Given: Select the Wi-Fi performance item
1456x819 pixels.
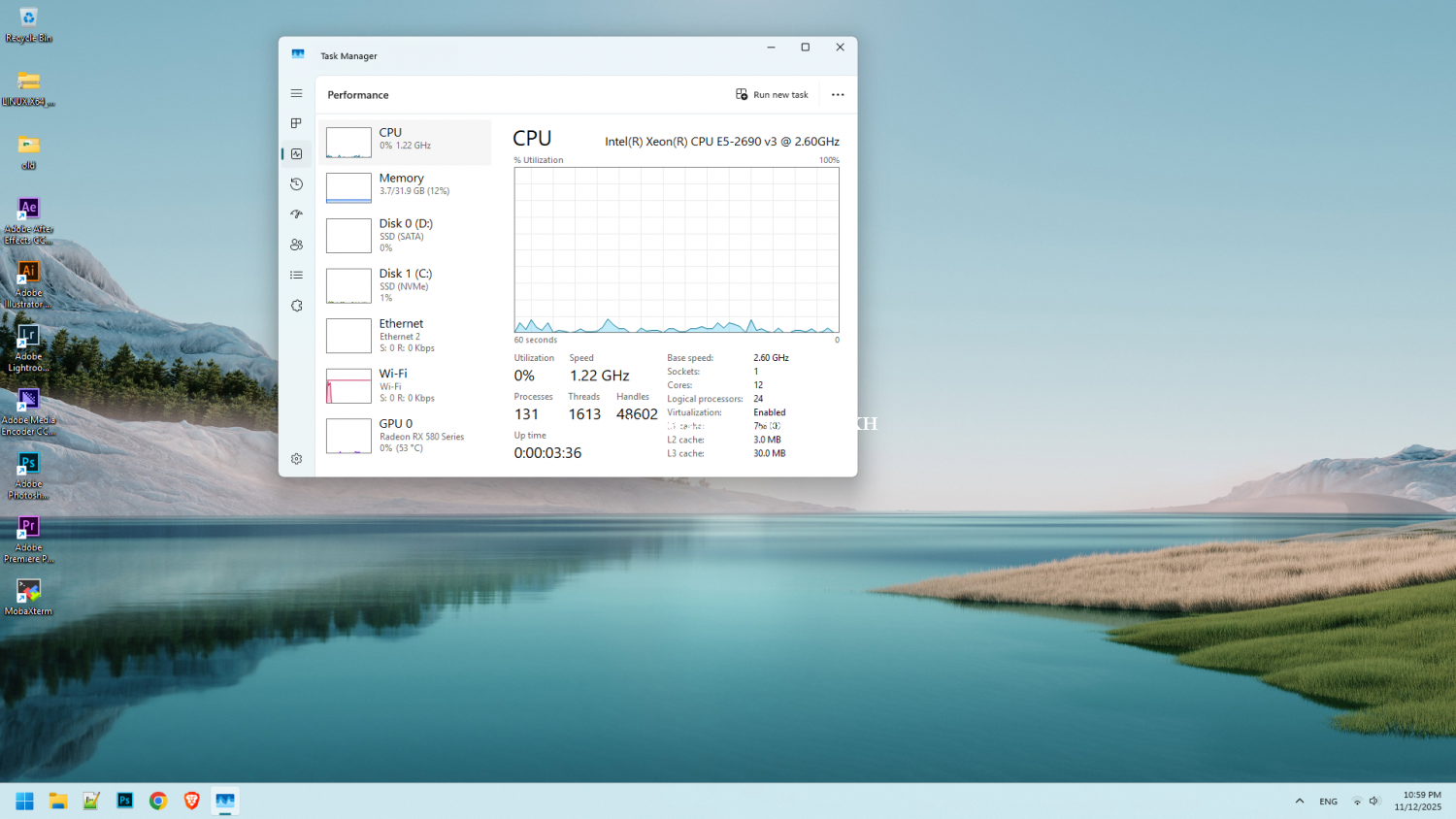Looking at the screenshot, I should [405, 385].
